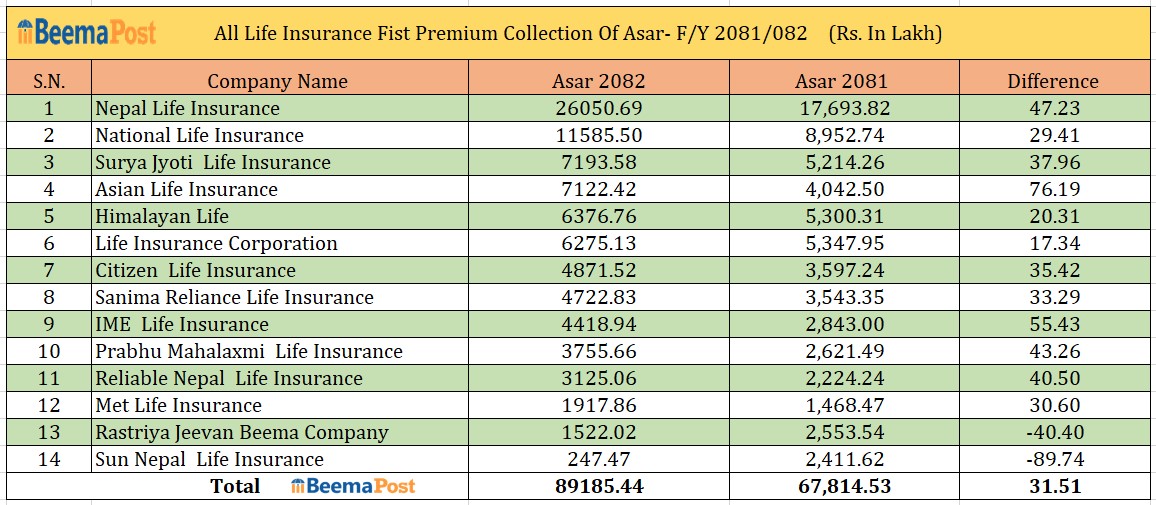1156x505 pixels.
Task: Select the total Asar 2082 value 89185.44
Action: (598, 486)
